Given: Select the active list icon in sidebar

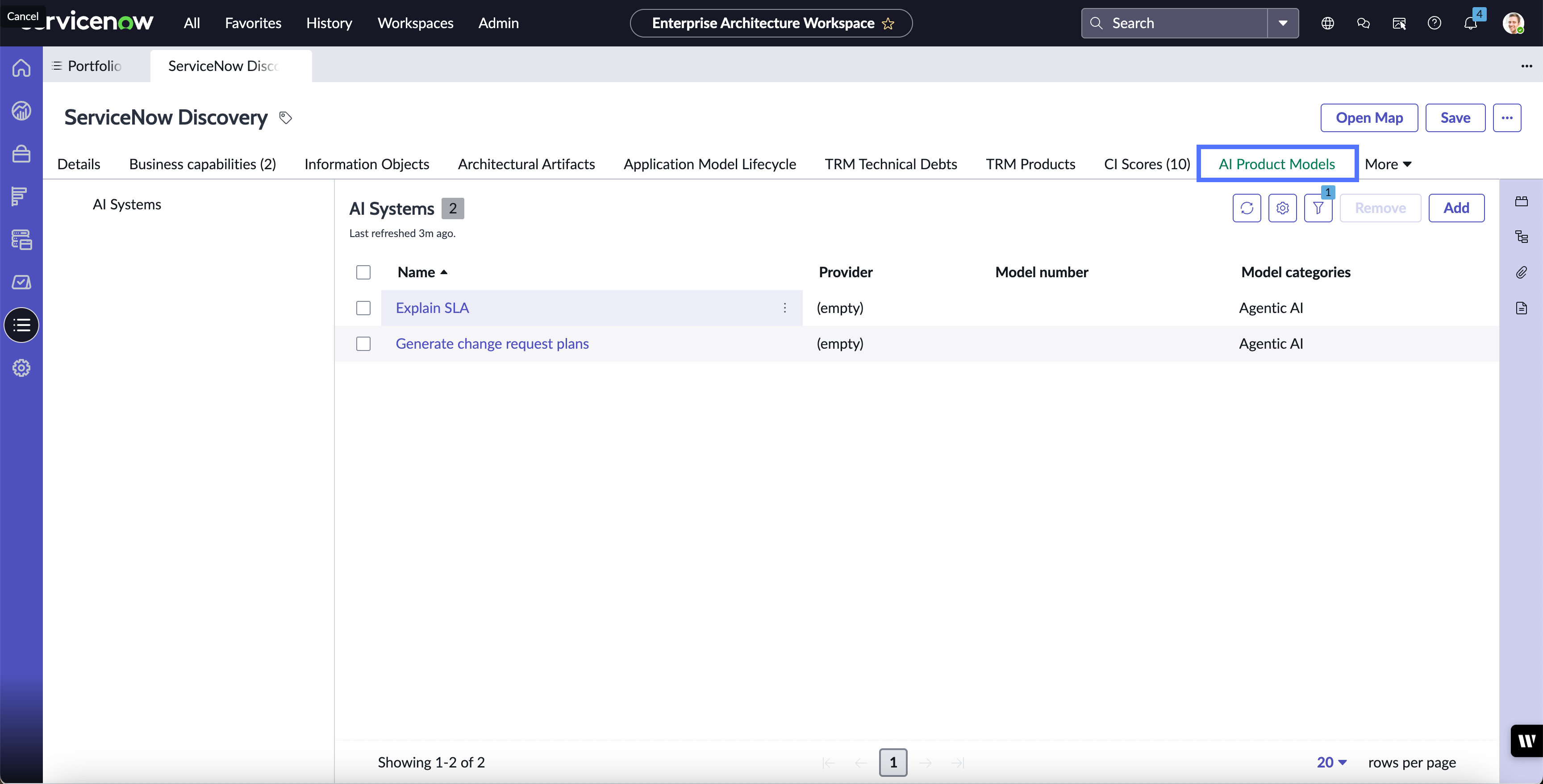Looking at the screenshot, I should coord(21,325).
